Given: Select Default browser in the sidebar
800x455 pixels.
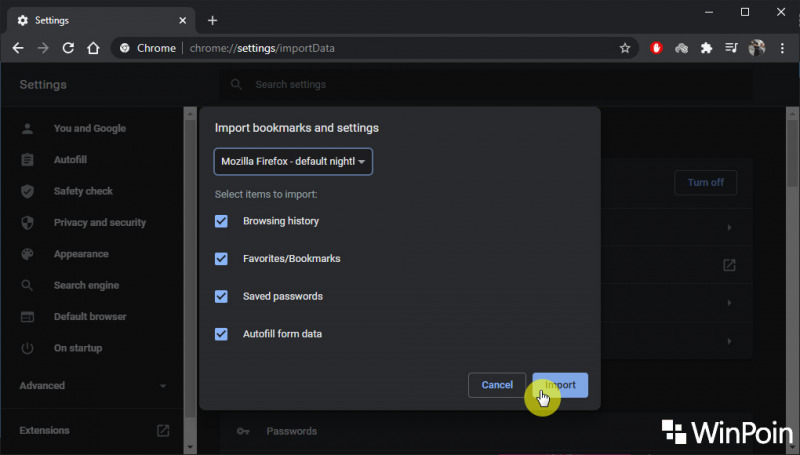Looking at the screenshot, I should (x=90, y=317).
